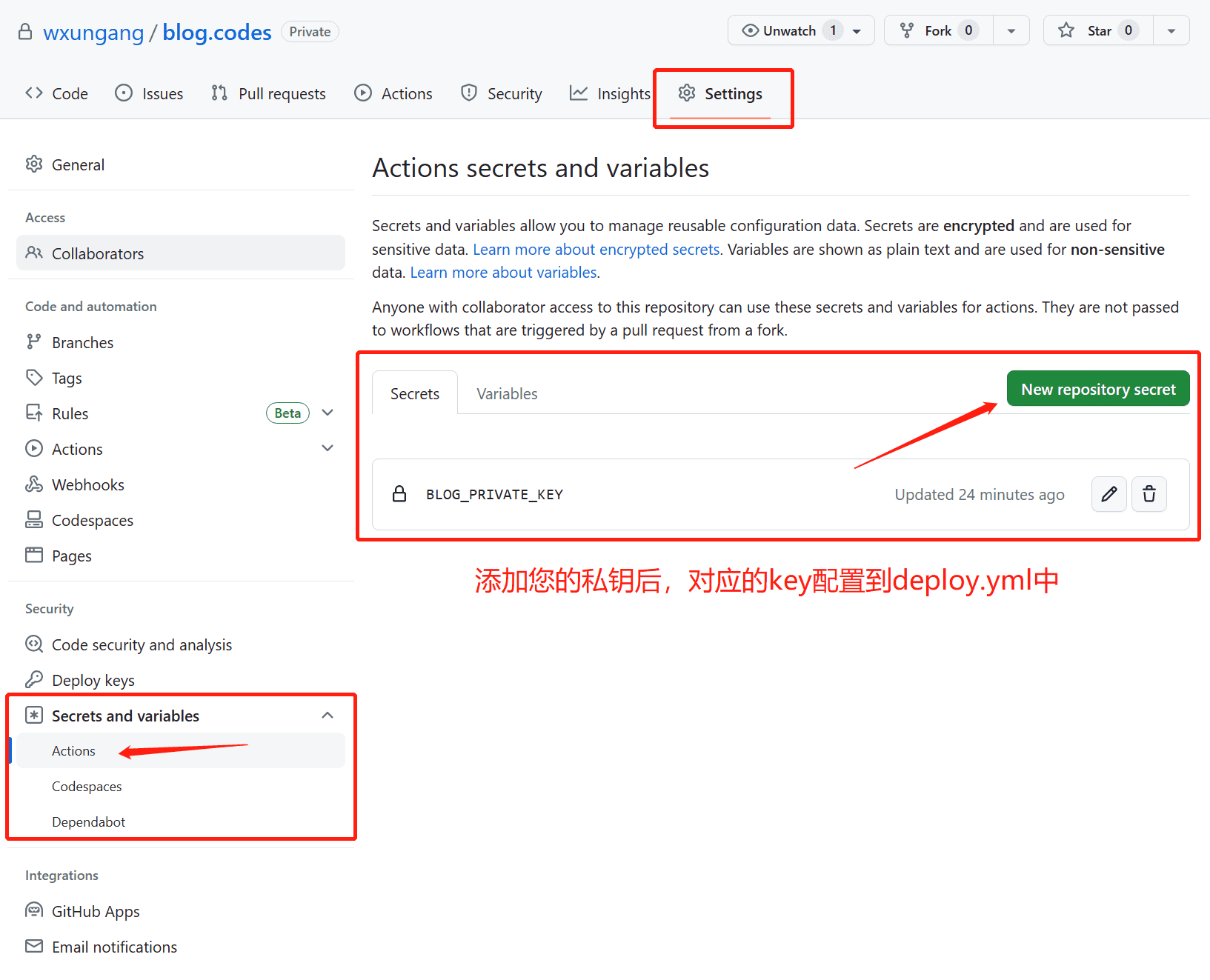This screenshot has width=1210, height=980.
Task: Open the Actions repository tab
Action: point(393,93)
